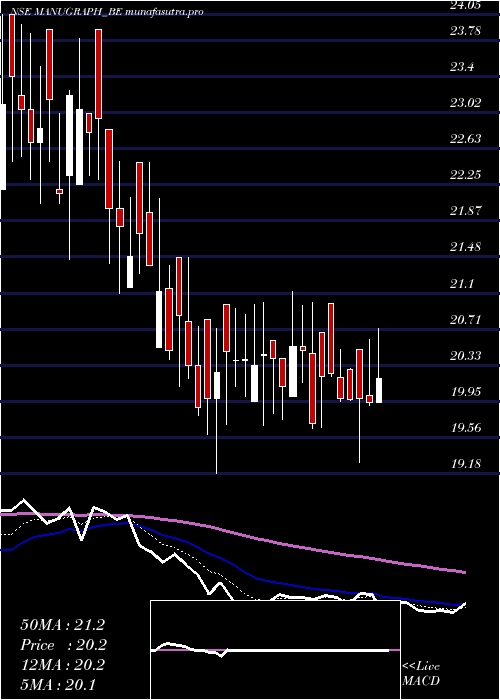Click the 21.1 price axis label
This screenshot has height=700, width=500.
tap(462, 283)
